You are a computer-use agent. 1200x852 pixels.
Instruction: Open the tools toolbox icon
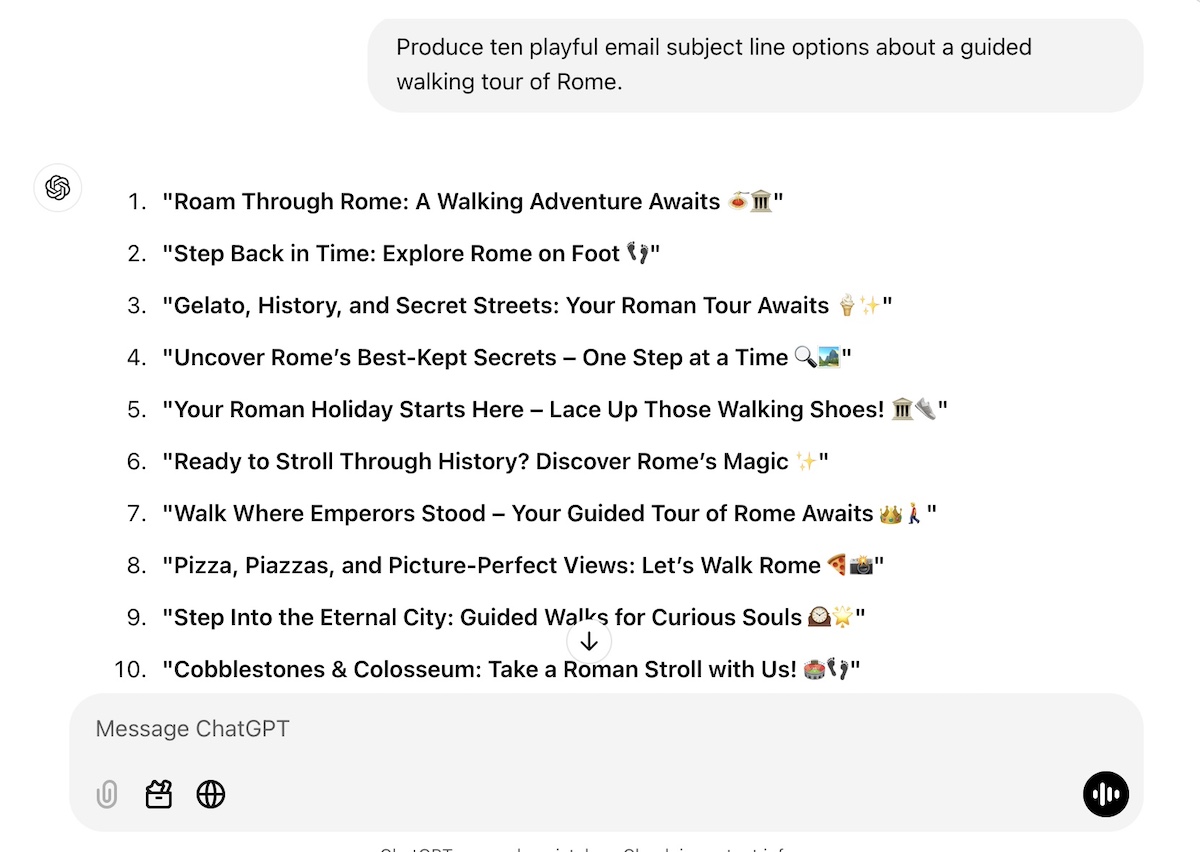(x=159, y=795)
